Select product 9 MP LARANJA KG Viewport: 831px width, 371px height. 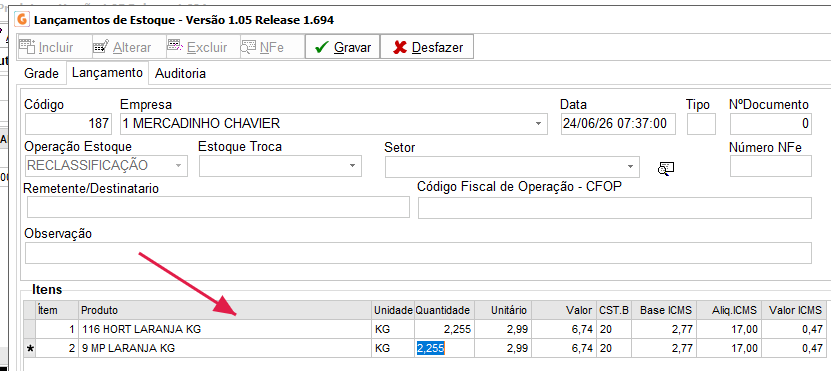tap(225, 348)
